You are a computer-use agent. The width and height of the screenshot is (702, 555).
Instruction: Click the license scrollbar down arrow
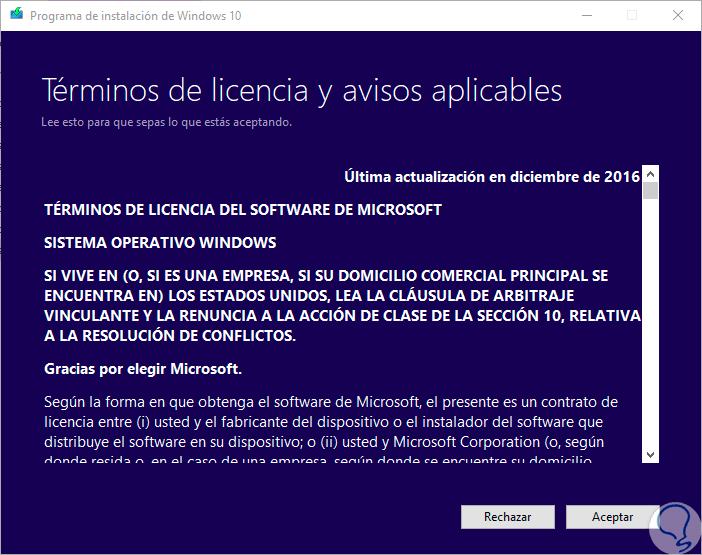651,455
